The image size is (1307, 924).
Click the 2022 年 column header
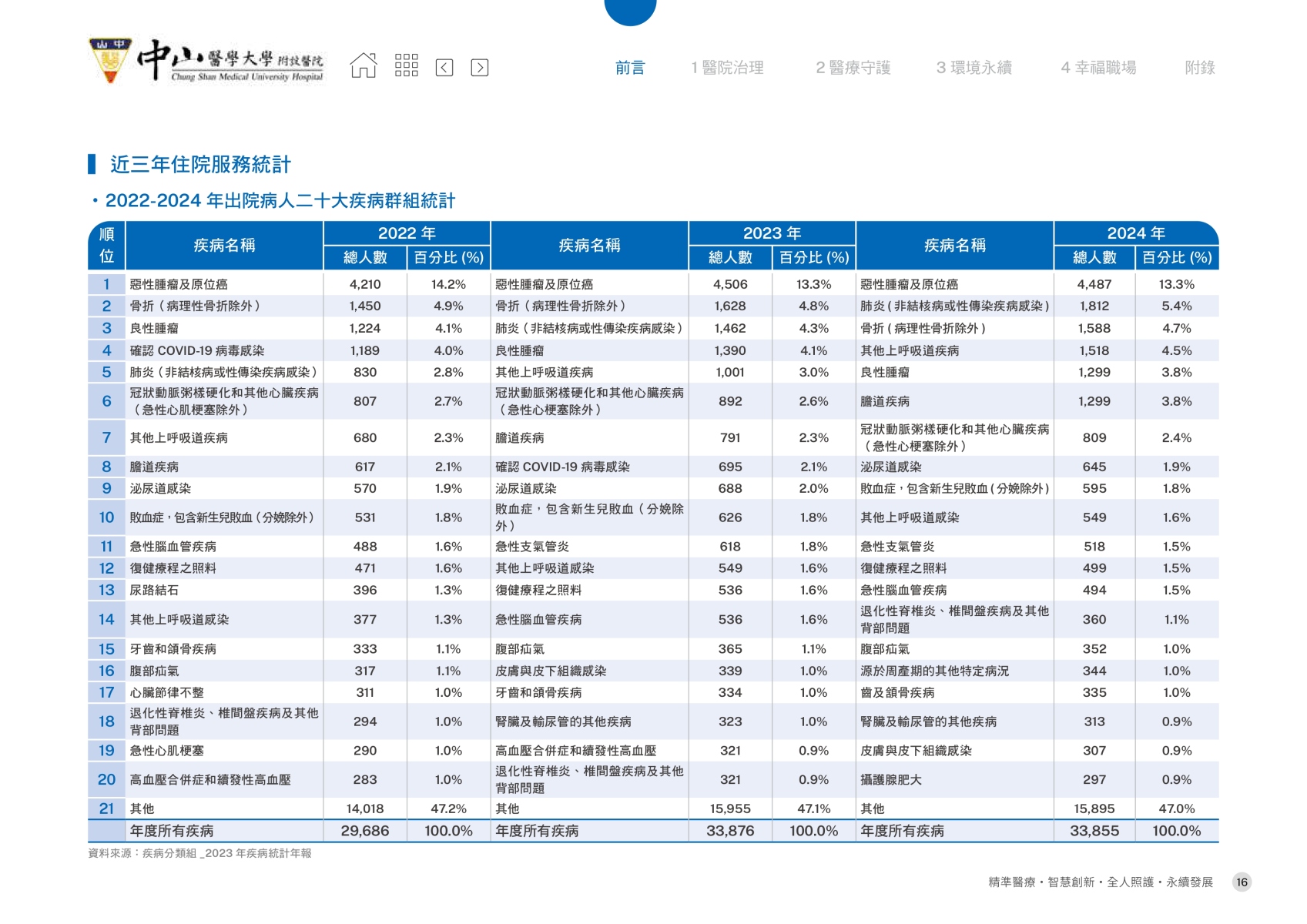[x=407, y=233]
